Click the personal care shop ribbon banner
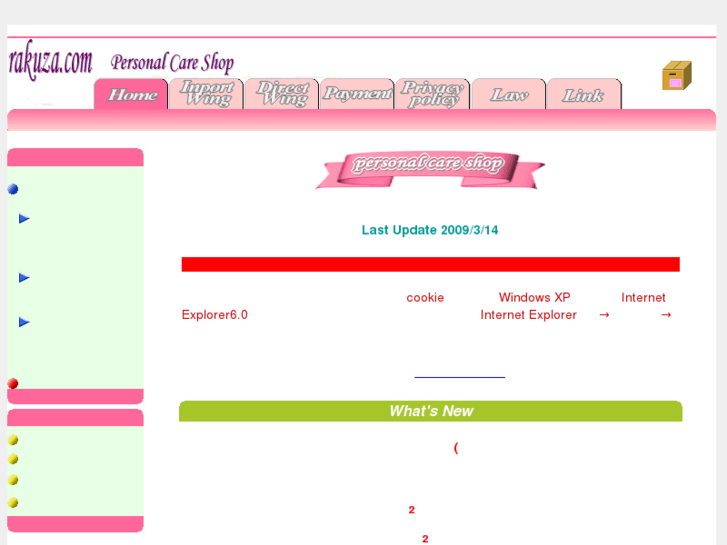 (x=430, y=170)
